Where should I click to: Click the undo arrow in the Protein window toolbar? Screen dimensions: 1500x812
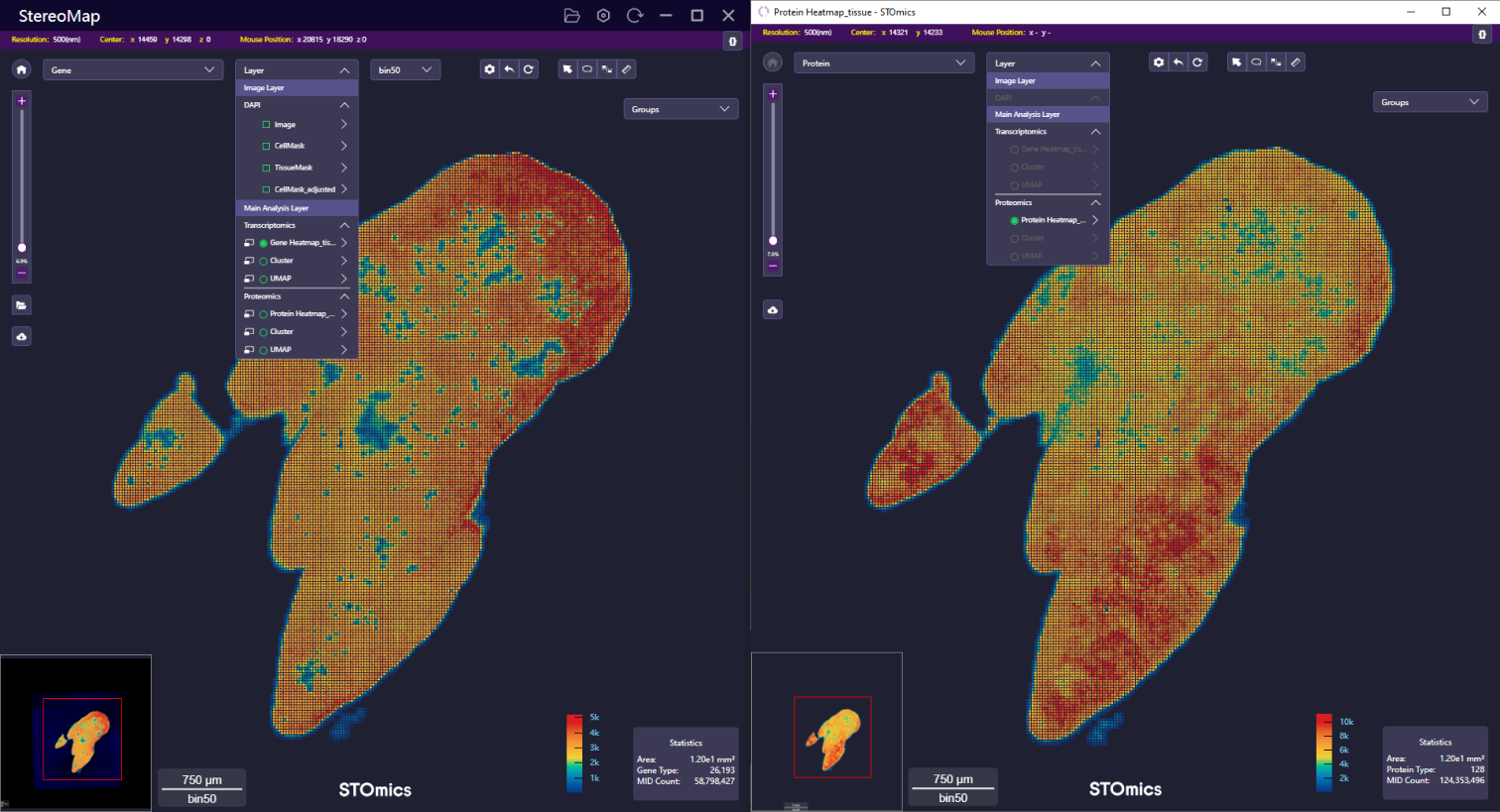(x=1178, y=62)
